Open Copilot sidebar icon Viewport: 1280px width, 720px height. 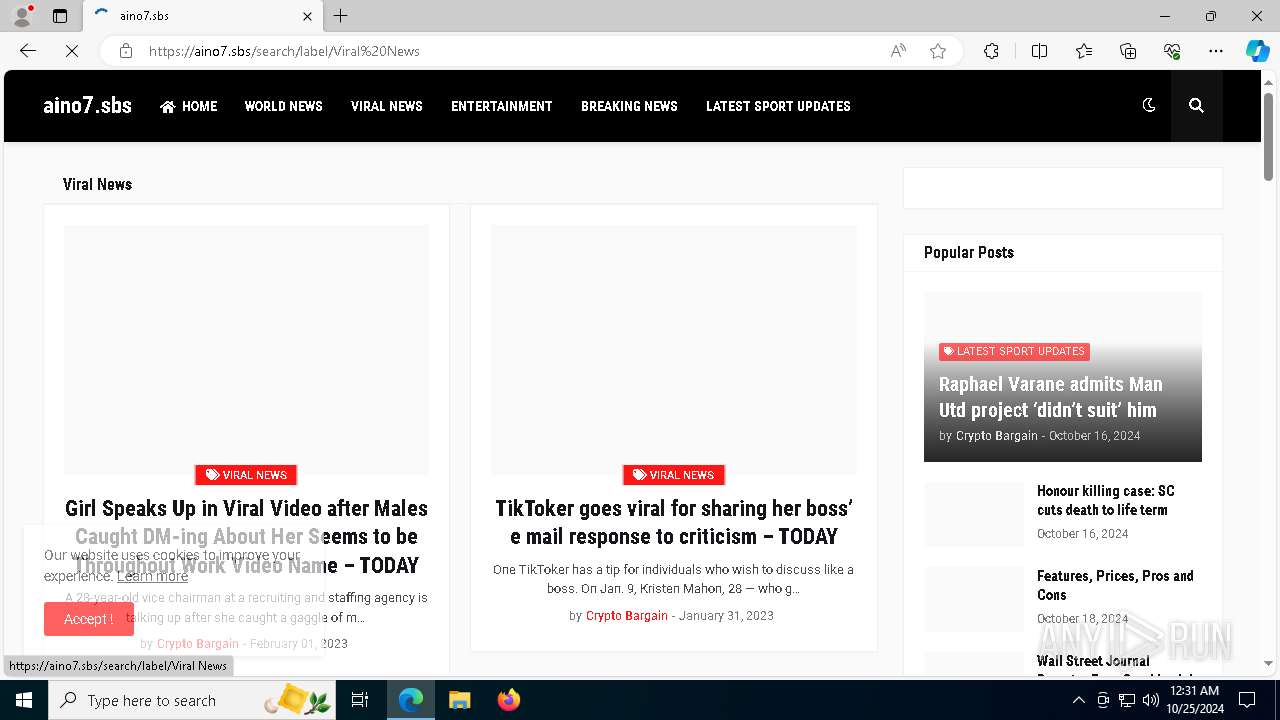tap(1257, 51)
